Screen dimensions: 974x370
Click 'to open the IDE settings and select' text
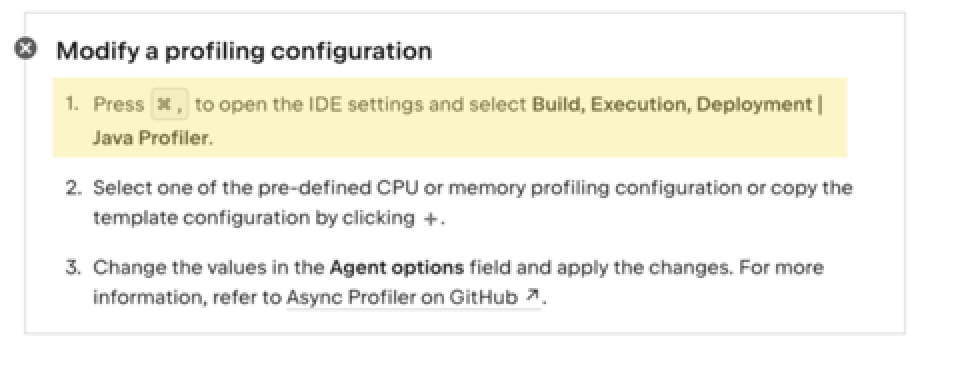click(x=360, y=104)
